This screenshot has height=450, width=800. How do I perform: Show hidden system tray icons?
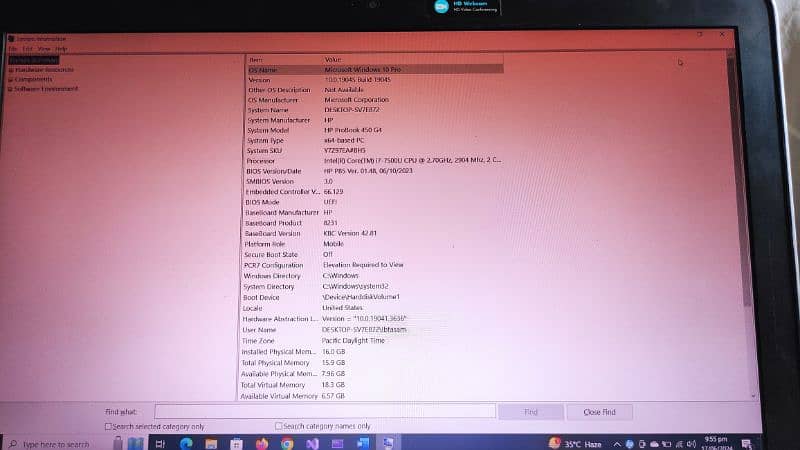617,444
